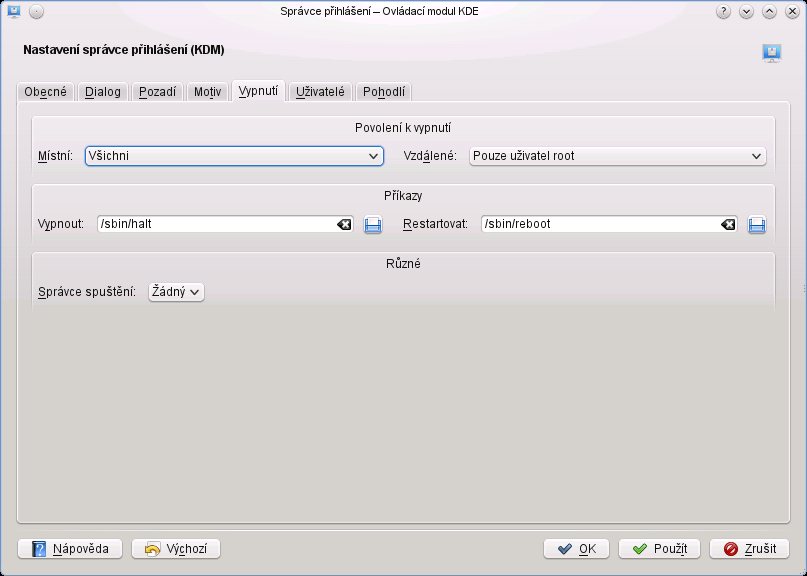Click the Vypnout label
807x576 pixels.
(61, 224)
